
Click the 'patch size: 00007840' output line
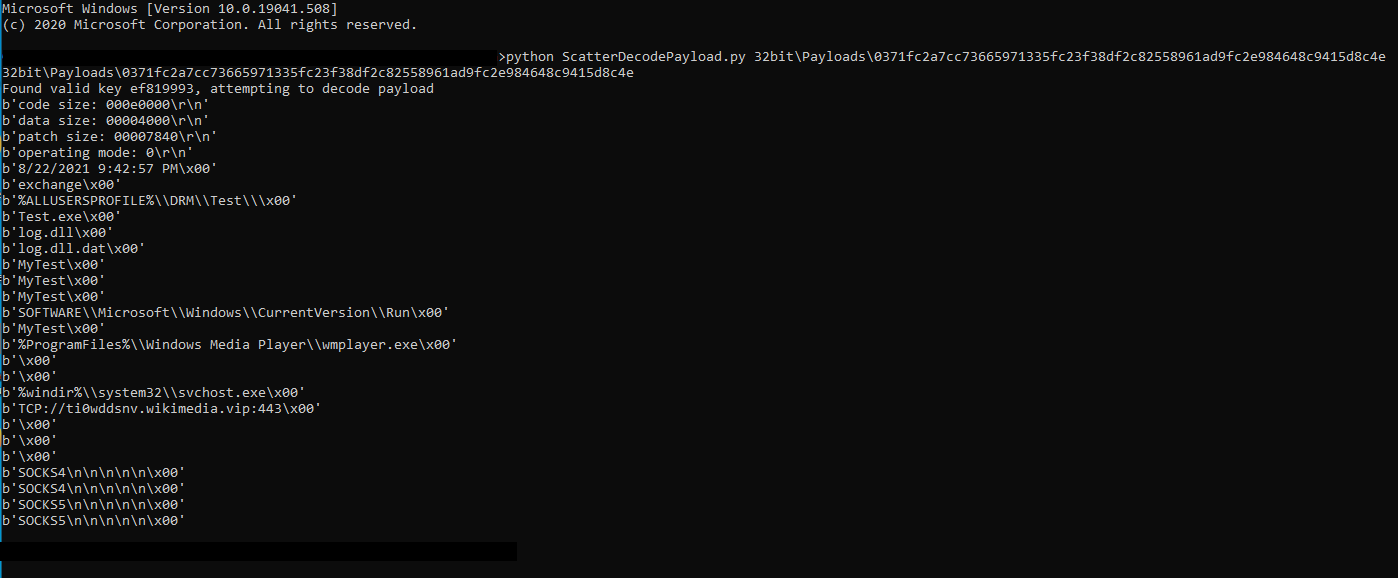[109, 137]
